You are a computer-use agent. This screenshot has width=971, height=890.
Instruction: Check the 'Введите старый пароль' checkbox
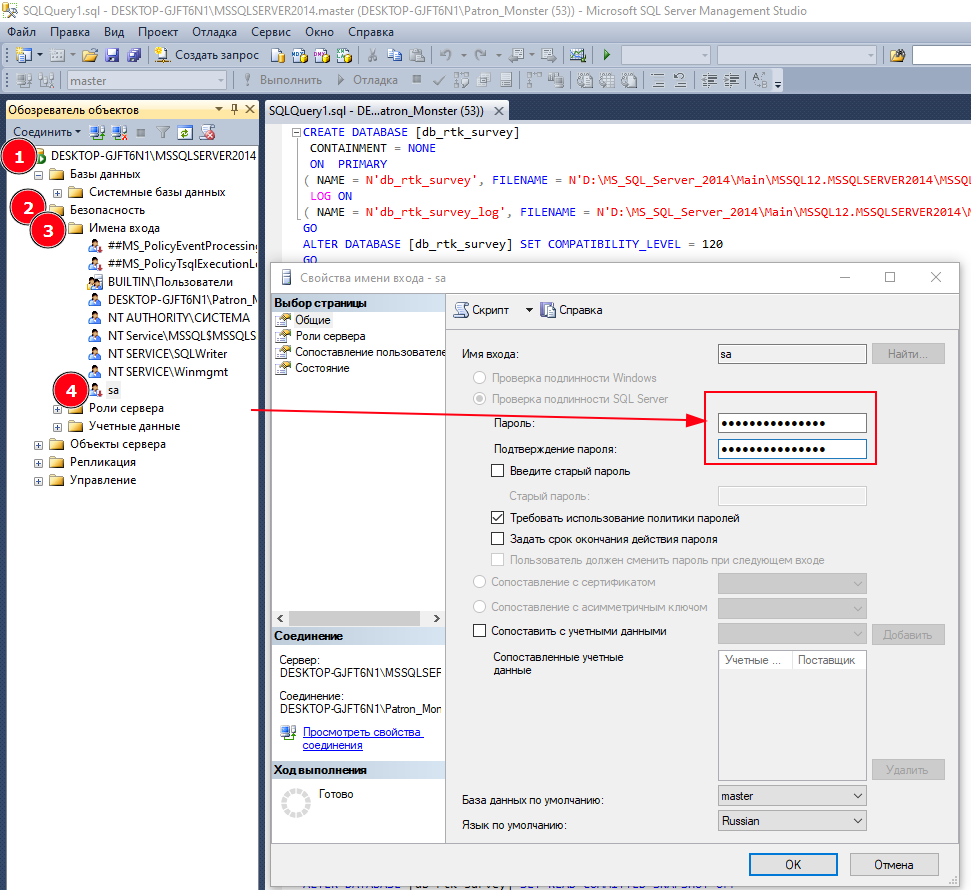pyautogui.click(x=497, y=471)
